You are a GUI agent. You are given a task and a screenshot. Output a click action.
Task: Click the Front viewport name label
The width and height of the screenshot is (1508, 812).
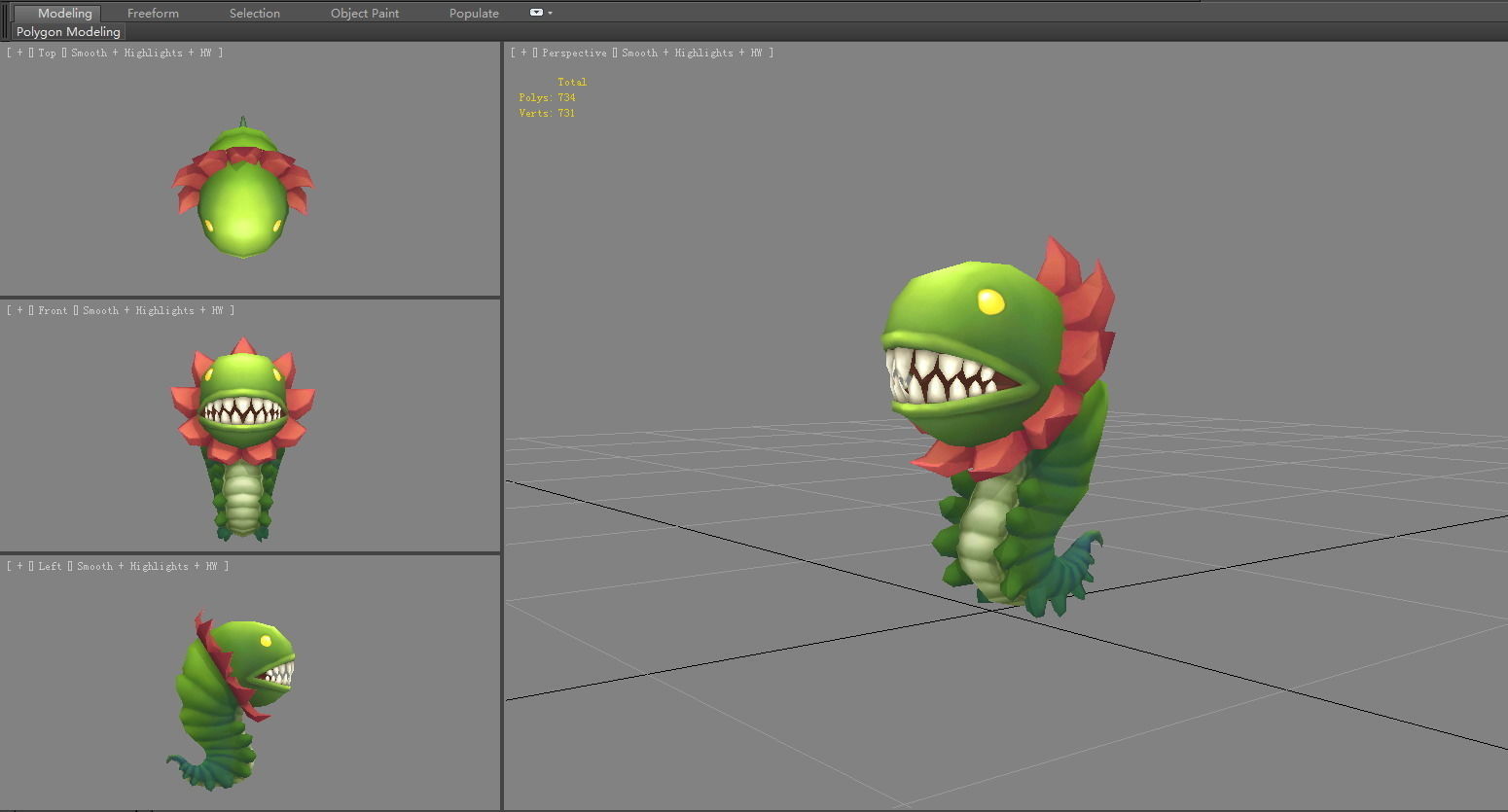pyautogui.click(x=53, y=310)
